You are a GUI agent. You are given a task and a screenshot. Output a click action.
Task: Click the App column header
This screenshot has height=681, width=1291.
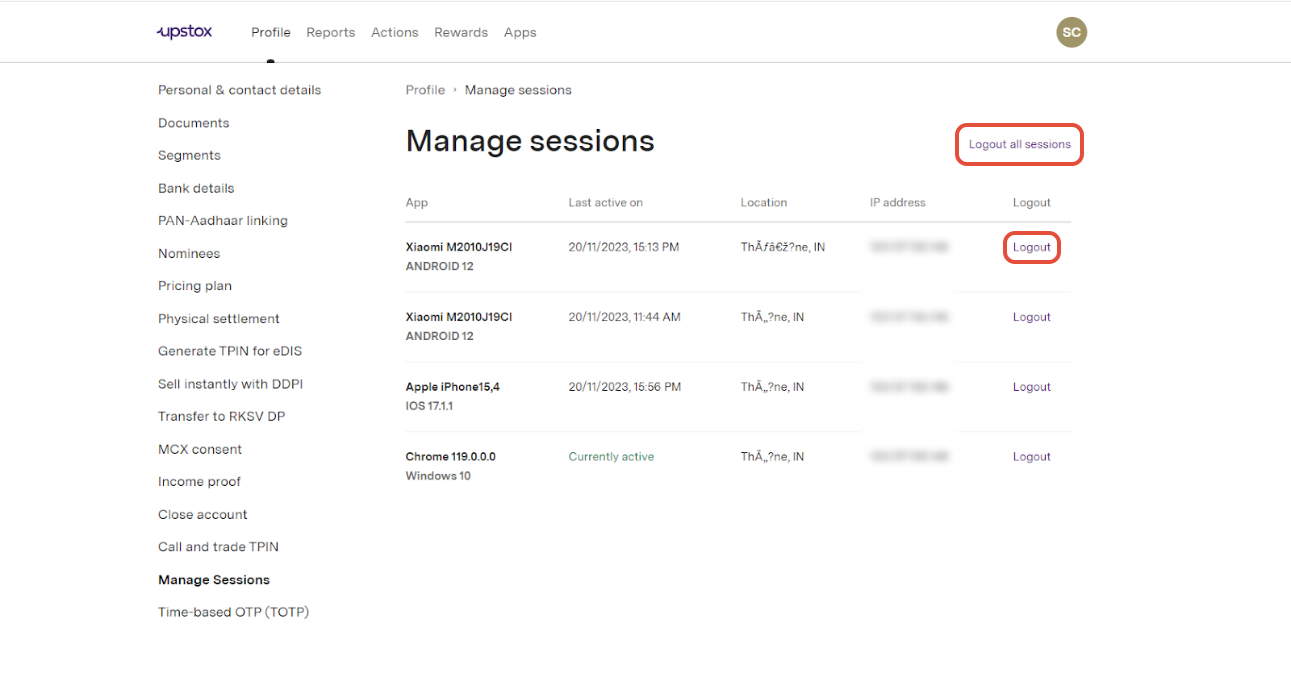point(417,203)
